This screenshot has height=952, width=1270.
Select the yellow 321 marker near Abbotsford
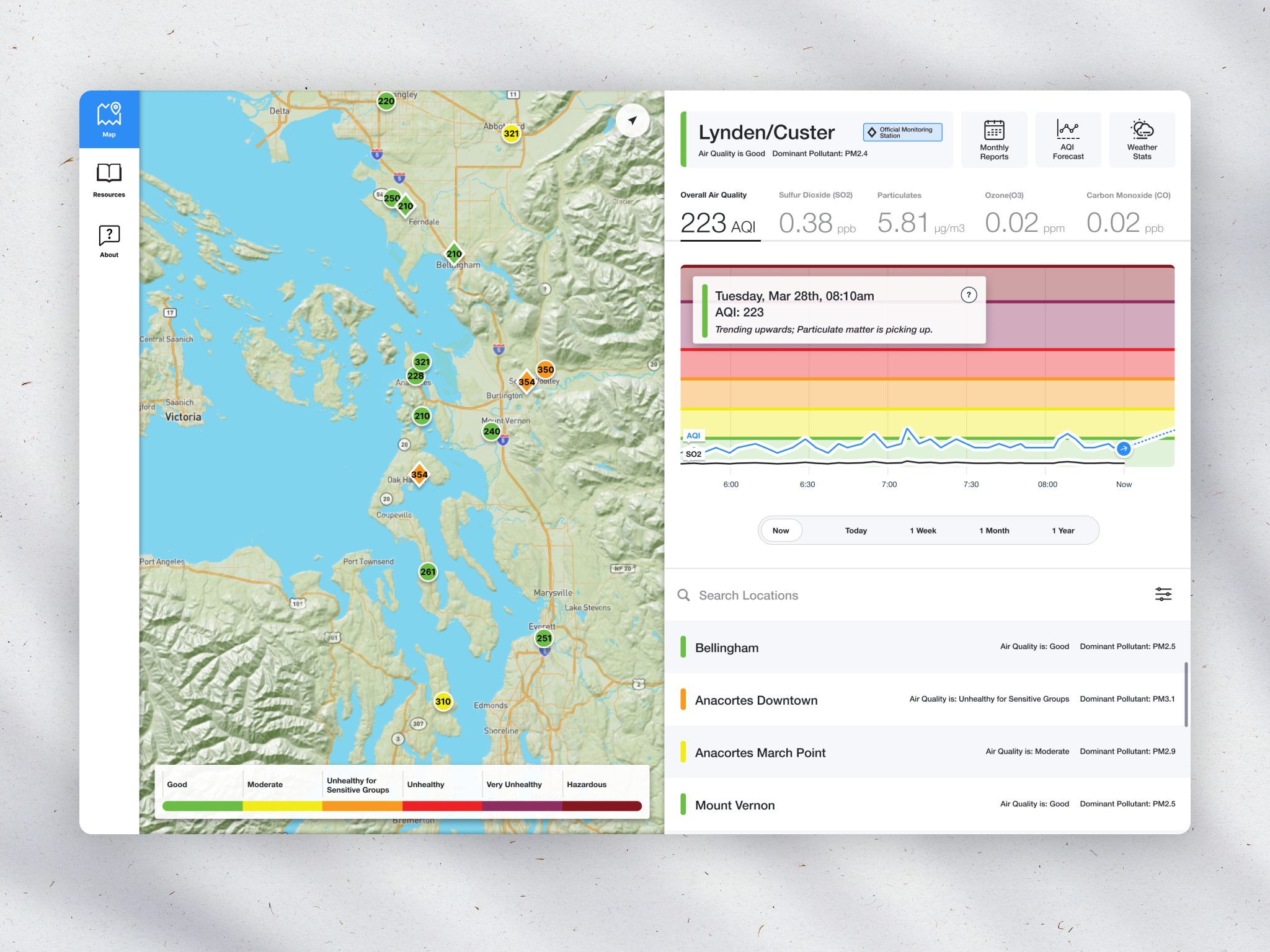(511, 133)
